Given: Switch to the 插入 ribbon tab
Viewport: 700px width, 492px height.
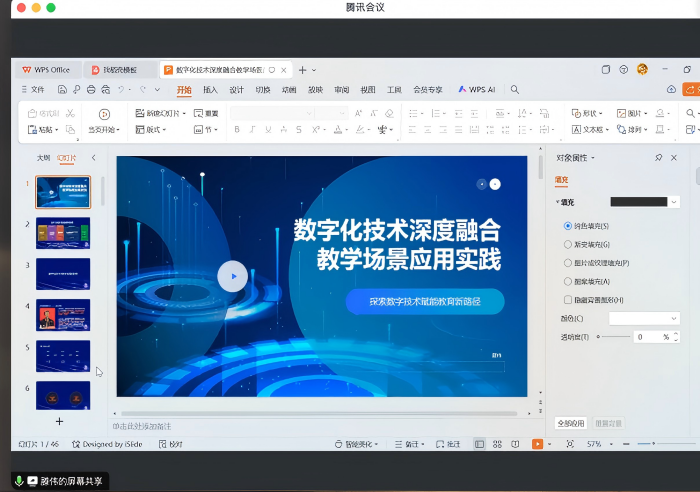Looking at the screenshot, I should (x=210, y=89).
